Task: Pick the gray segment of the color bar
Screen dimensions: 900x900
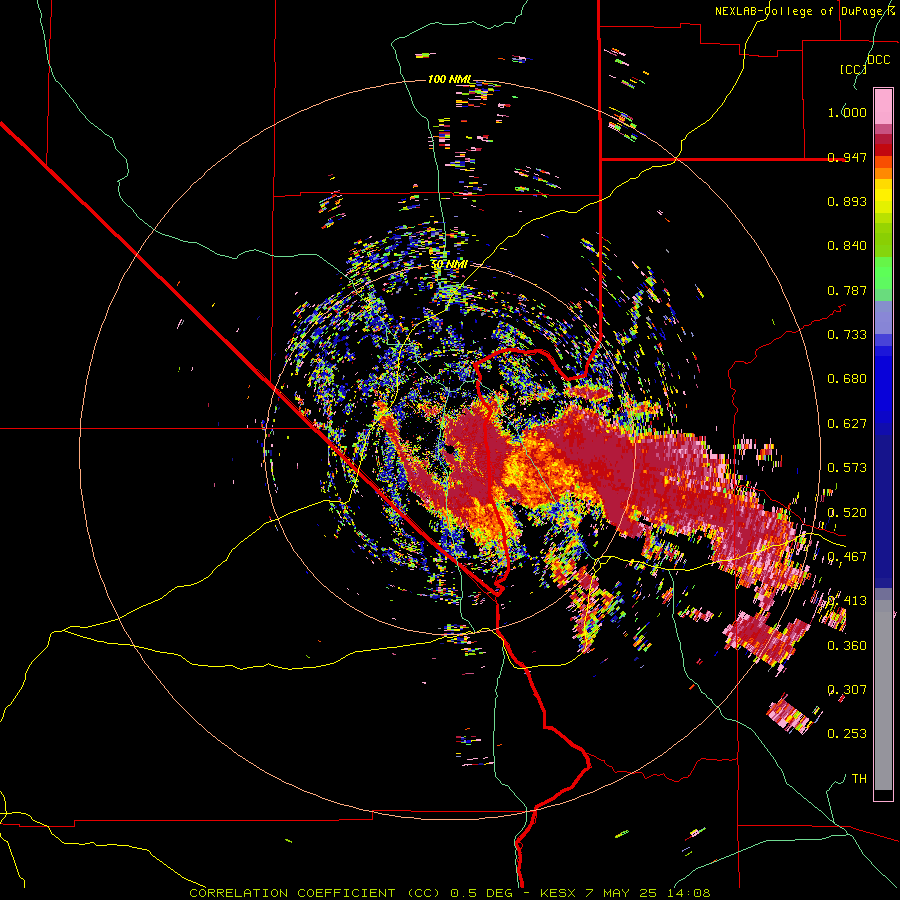Action: pos(883,695)
